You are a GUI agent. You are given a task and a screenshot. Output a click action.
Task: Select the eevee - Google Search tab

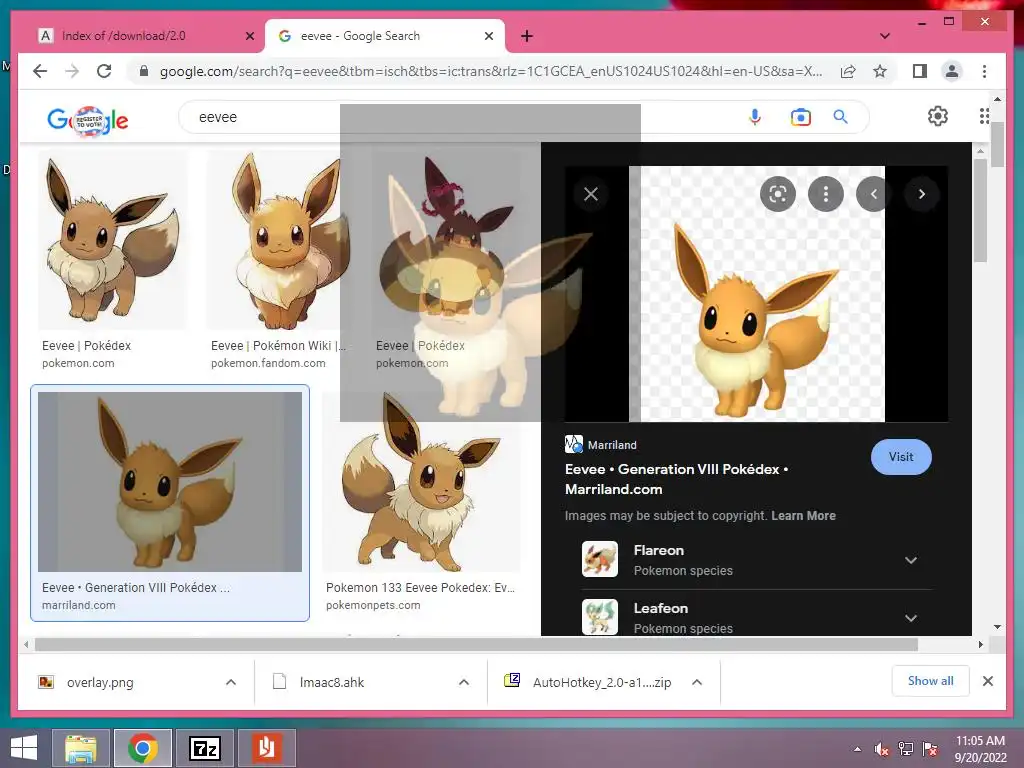360,36
